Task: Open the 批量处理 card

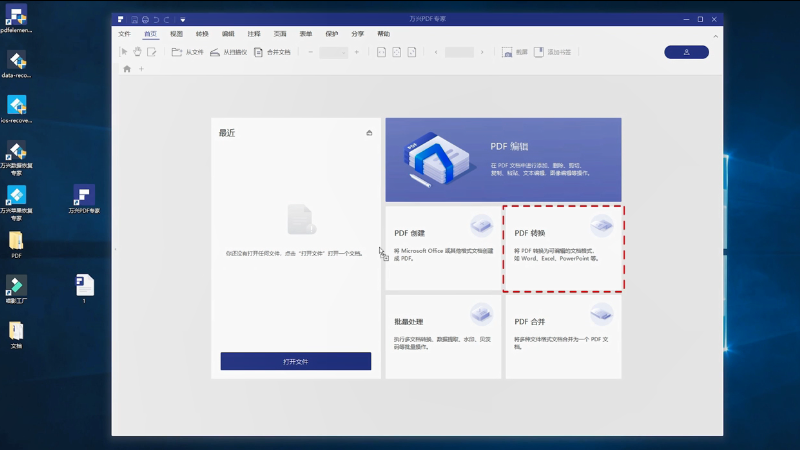Action: click(x=443, y=337)
